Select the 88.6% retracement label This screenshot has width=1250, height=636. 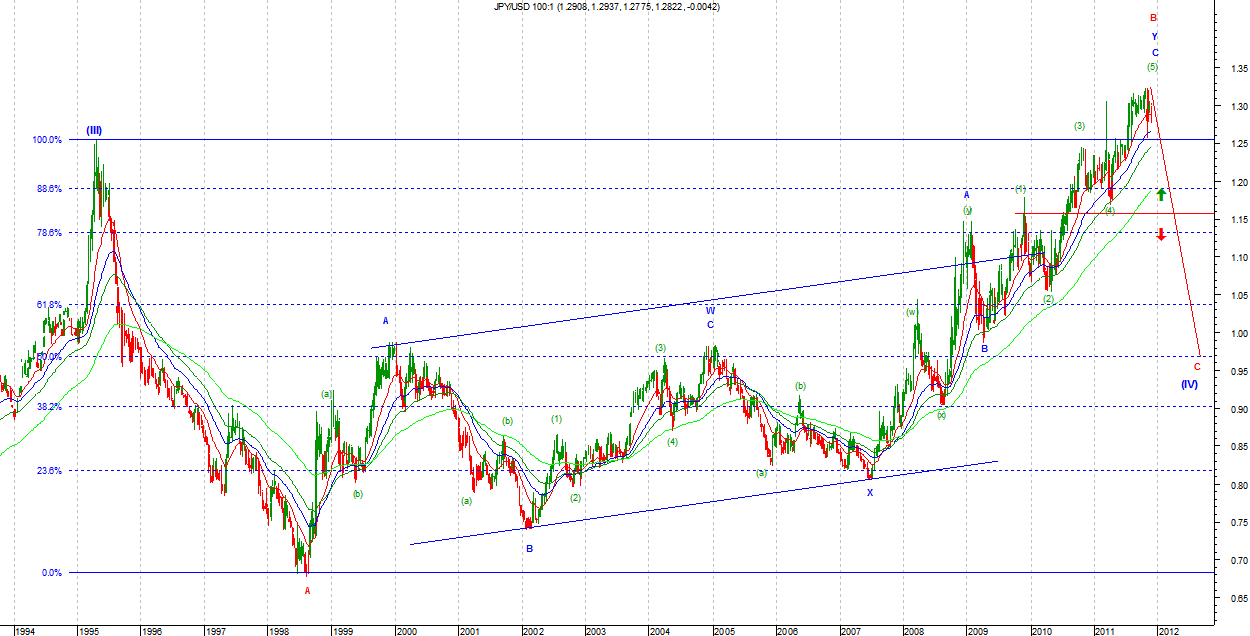(x=50, y=189)
